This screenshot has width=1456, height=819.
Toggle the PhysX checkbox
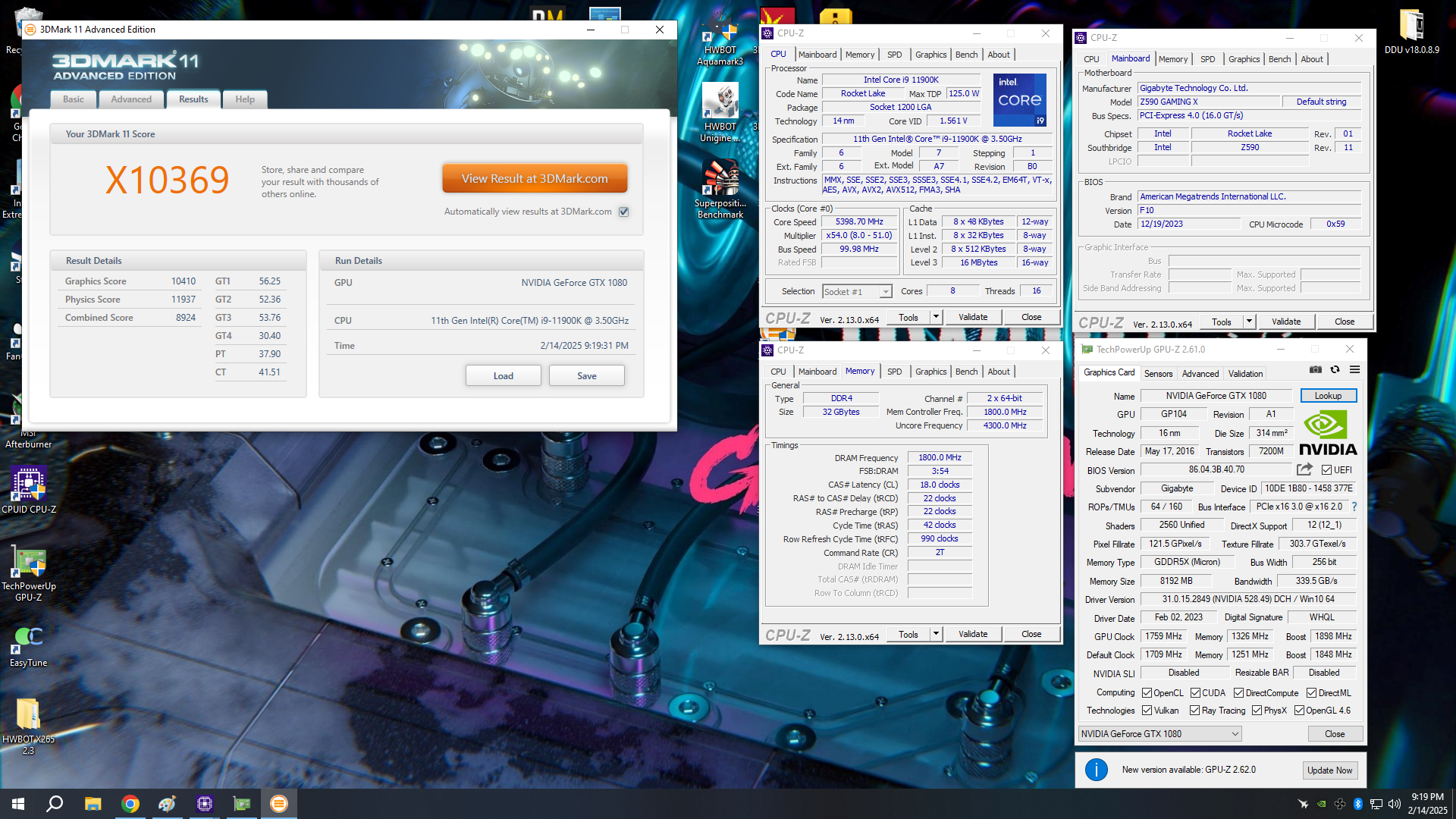(1257, 711)
